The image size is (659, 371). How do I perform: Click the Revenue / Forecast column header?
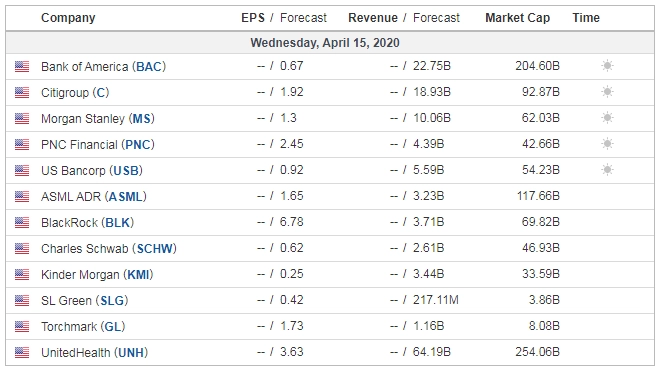pyautogui.click(x=404, y=18)
